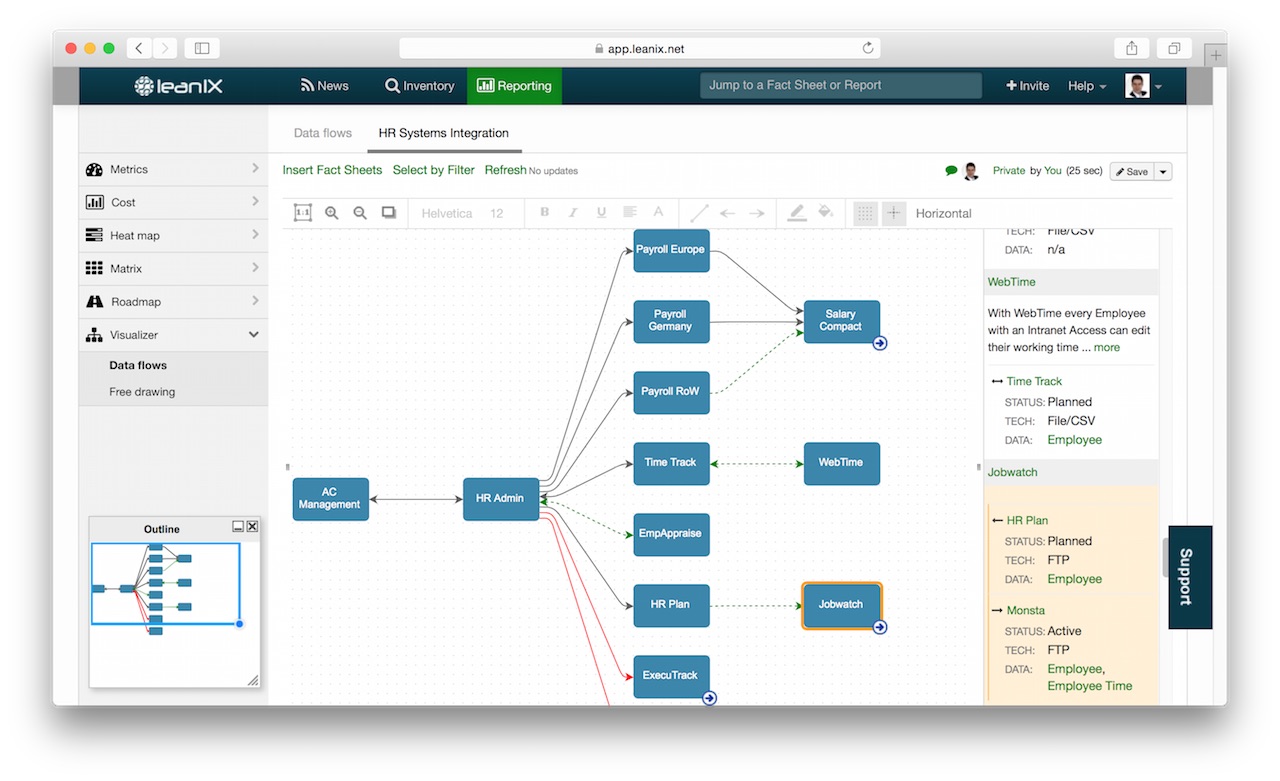The image size is (1280, 781).
Task: Toggle the dotted grid display
Action: (866, 213)
